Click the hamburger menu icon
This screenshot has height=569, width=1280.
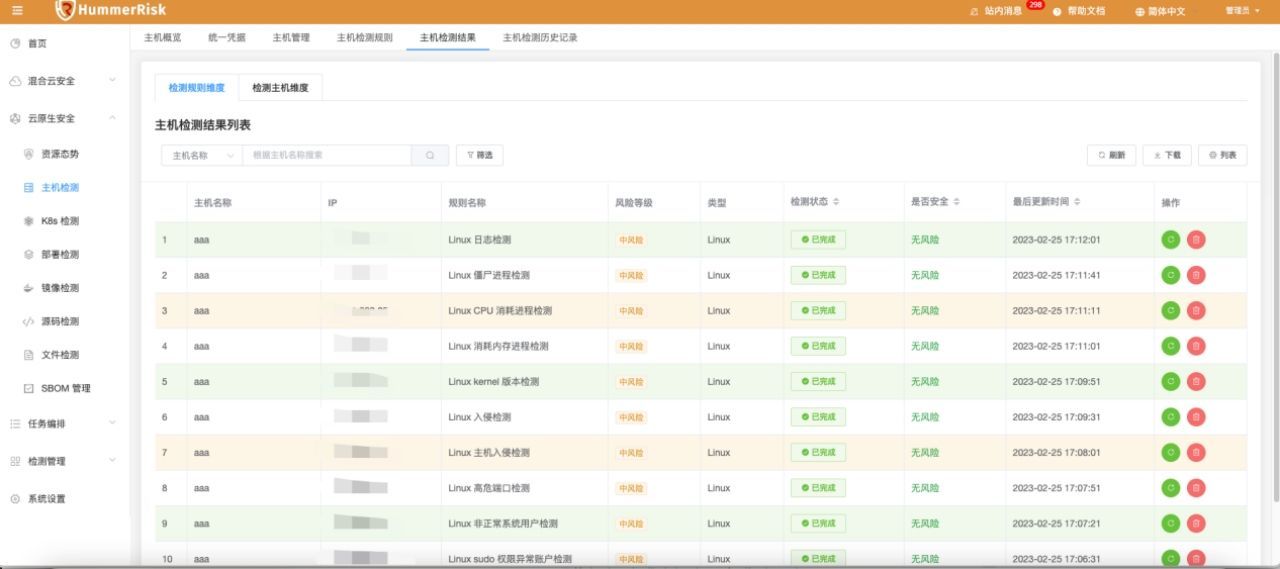pos(17,11)
